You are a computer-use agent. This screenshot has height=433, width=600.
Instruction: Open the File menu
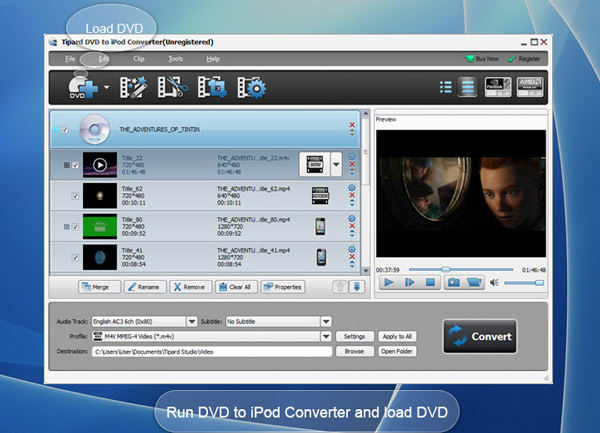(70, 59)
